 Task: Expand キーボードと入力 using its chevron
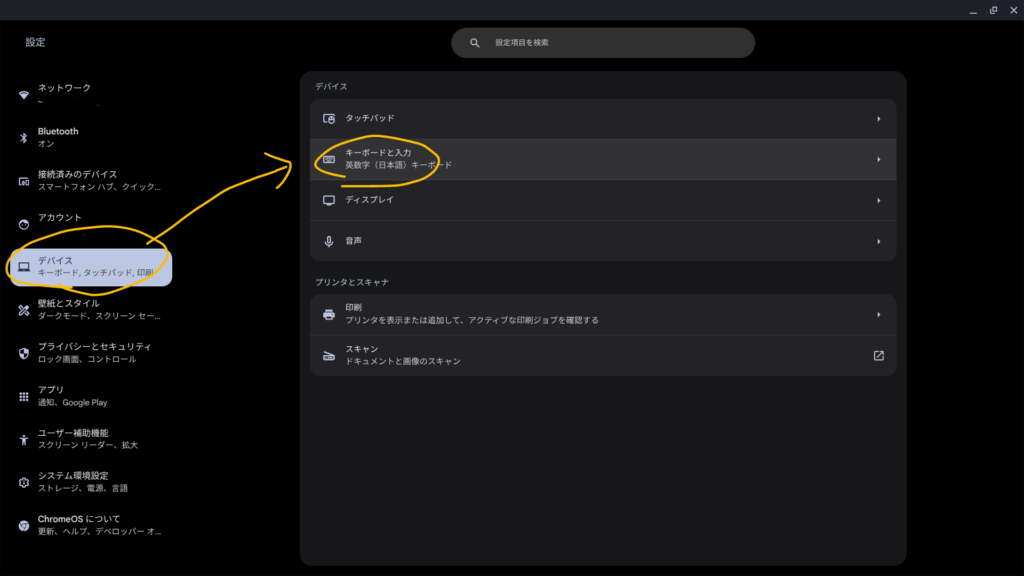point(878,159)
